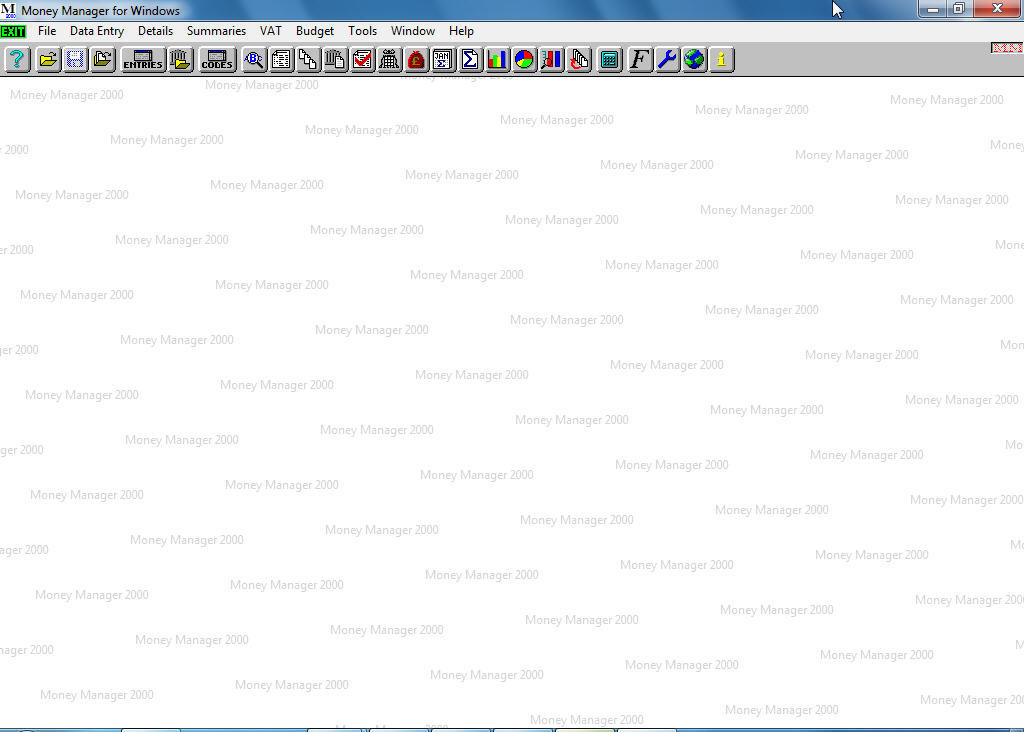Image resolution: width=1024 pixels, height=732 pixels.
Task: Open the Help menu
Action: coord(461,31)
